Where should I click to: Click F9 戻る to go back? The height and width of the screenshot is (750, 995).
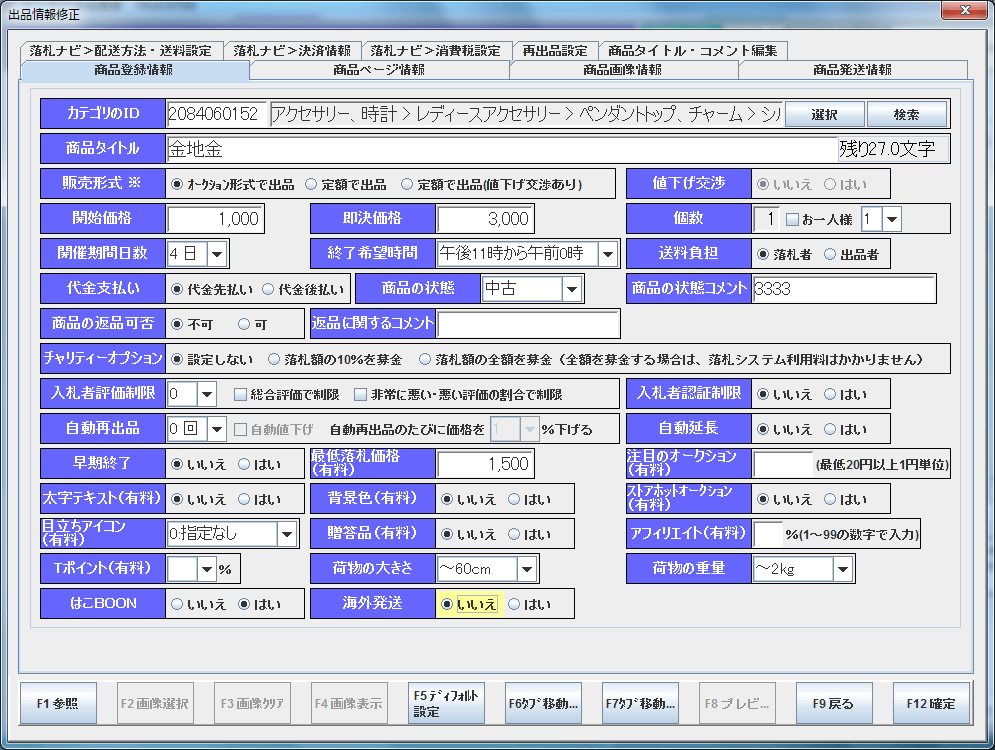pos(833,703)
